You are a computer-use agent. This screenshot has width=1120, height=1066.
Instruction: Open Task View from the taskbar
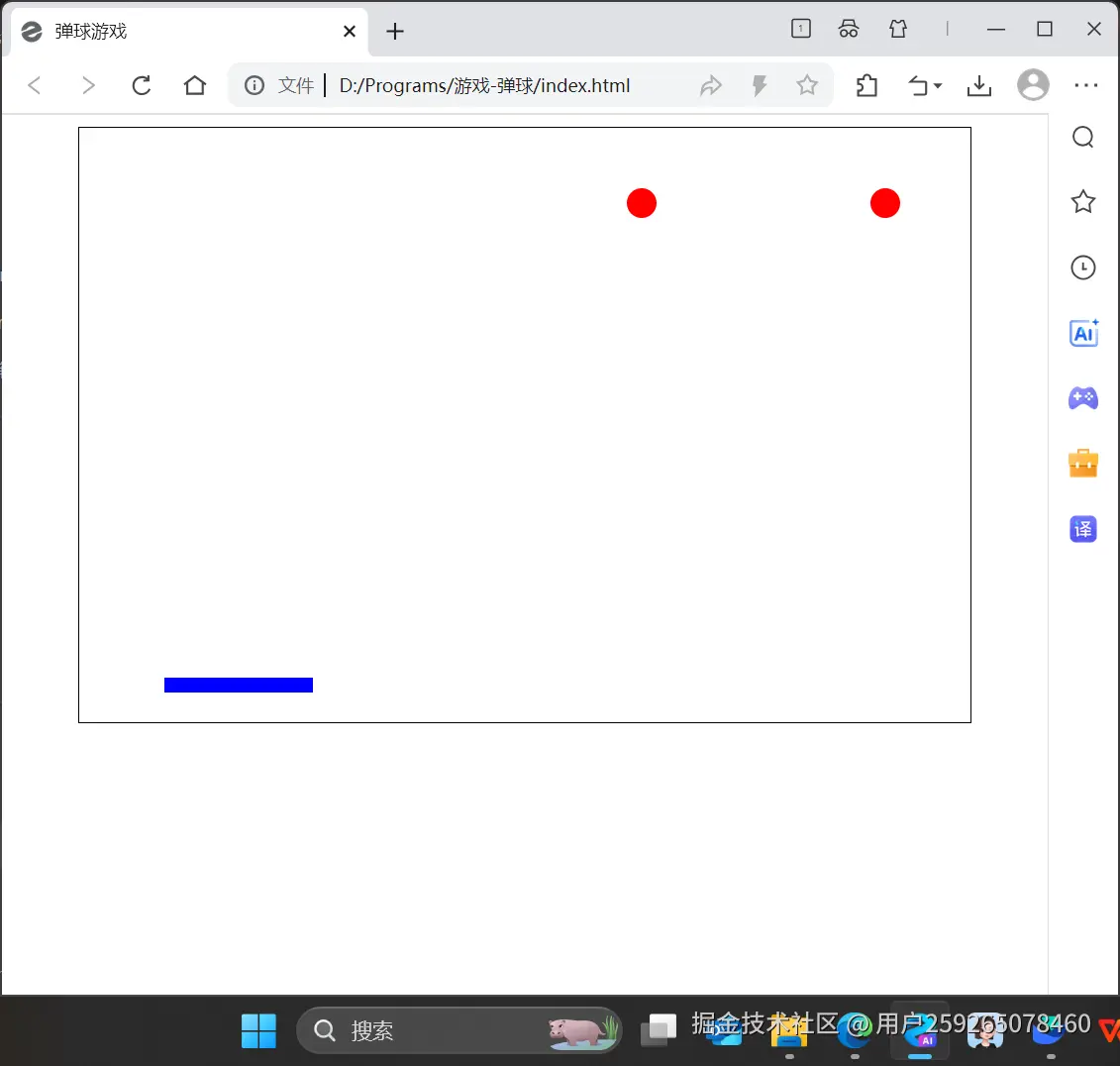(659, 1030)
